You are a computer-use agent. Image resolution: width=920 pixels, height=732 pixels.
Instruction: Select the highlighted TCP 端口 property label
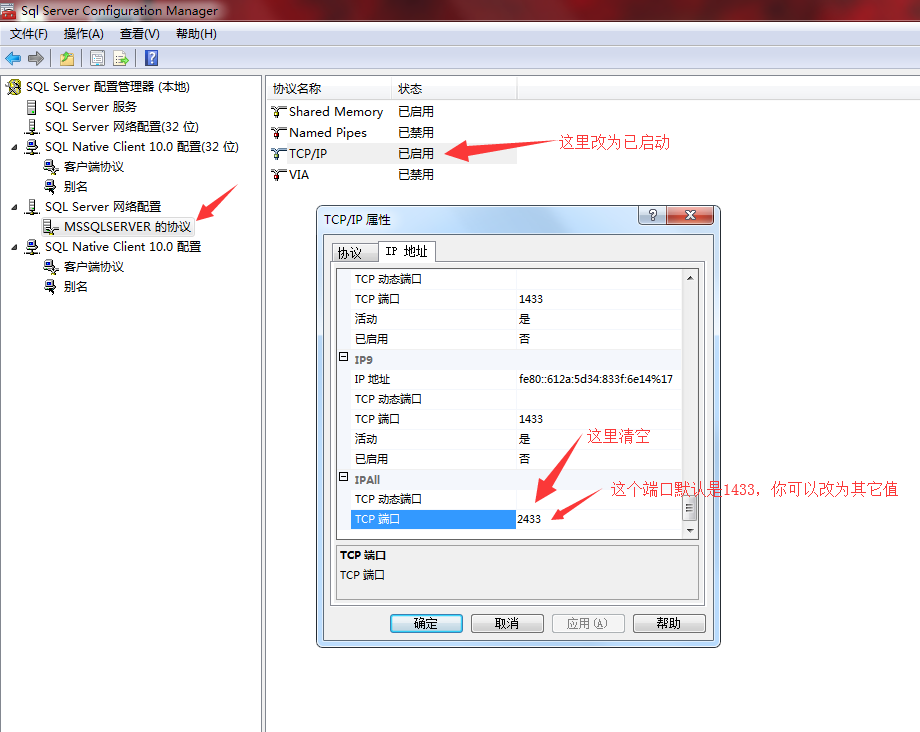point(433,519)
